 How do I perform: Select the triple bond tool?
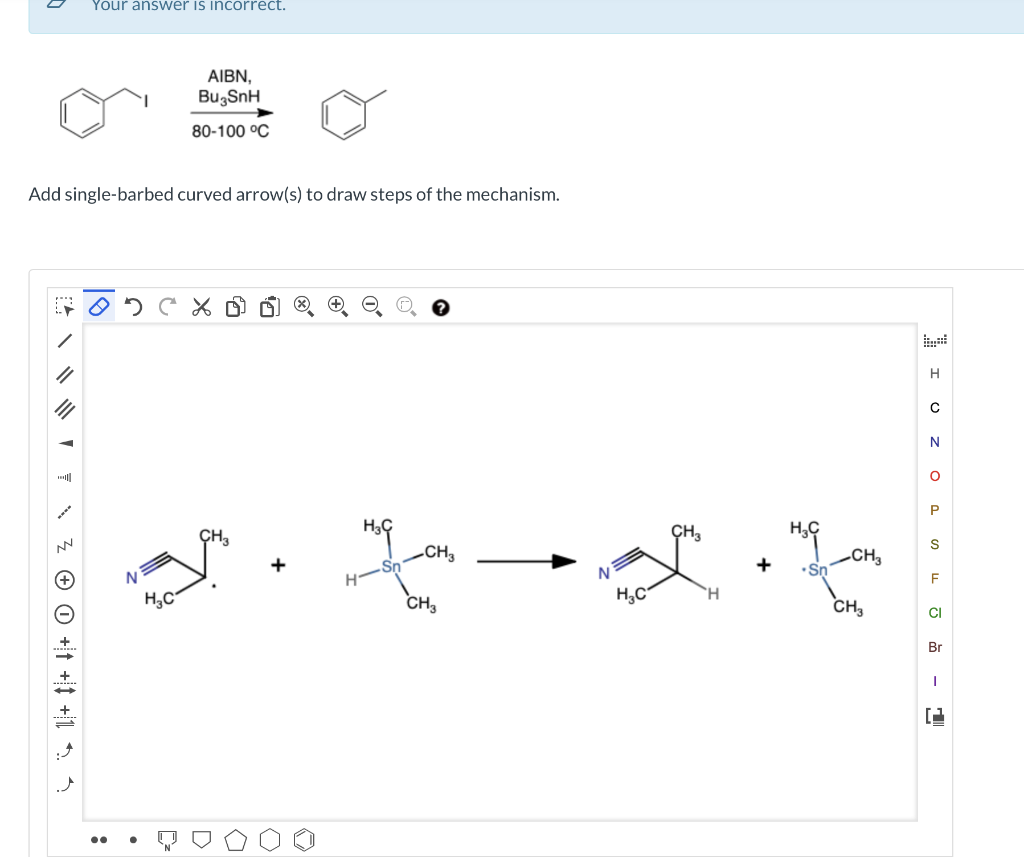(64, 411)
